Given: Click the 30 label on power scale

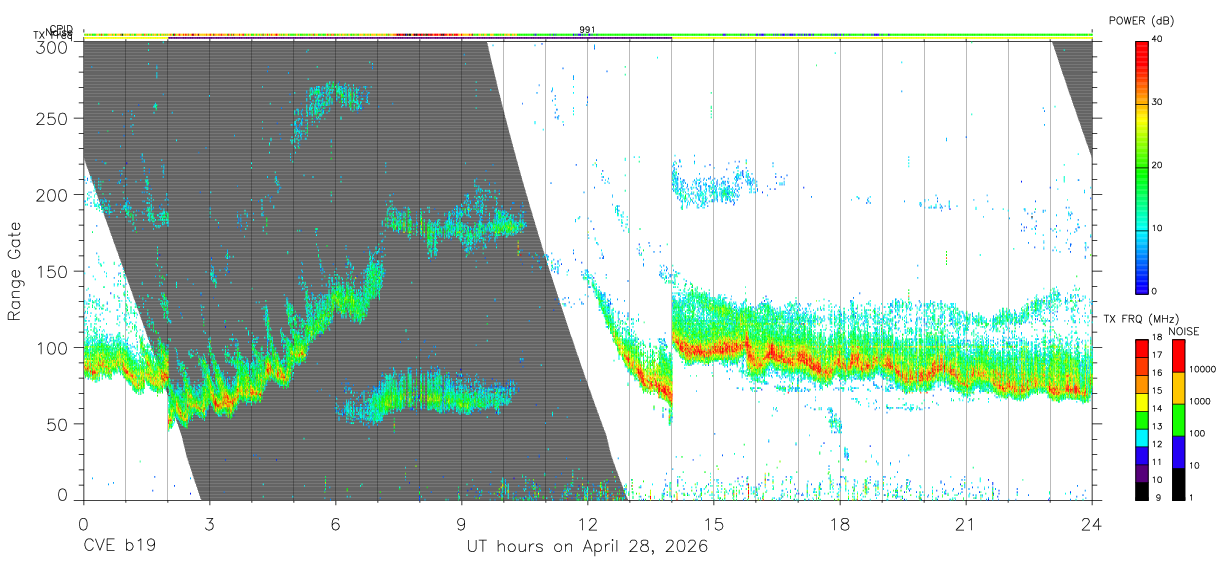Looking at the screenshot, I should click(x=1158, y=103).
